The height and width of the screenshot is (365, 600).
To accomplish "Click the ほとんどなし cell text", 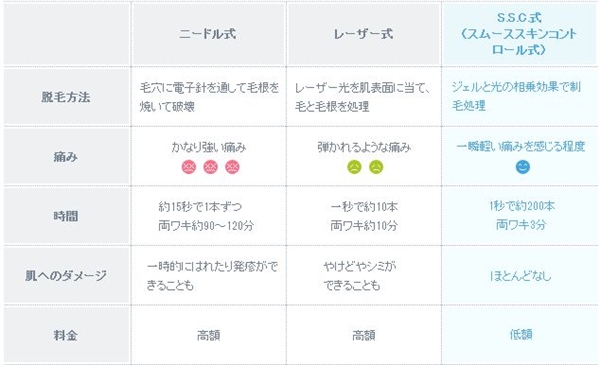I will [x=521, y=275].
